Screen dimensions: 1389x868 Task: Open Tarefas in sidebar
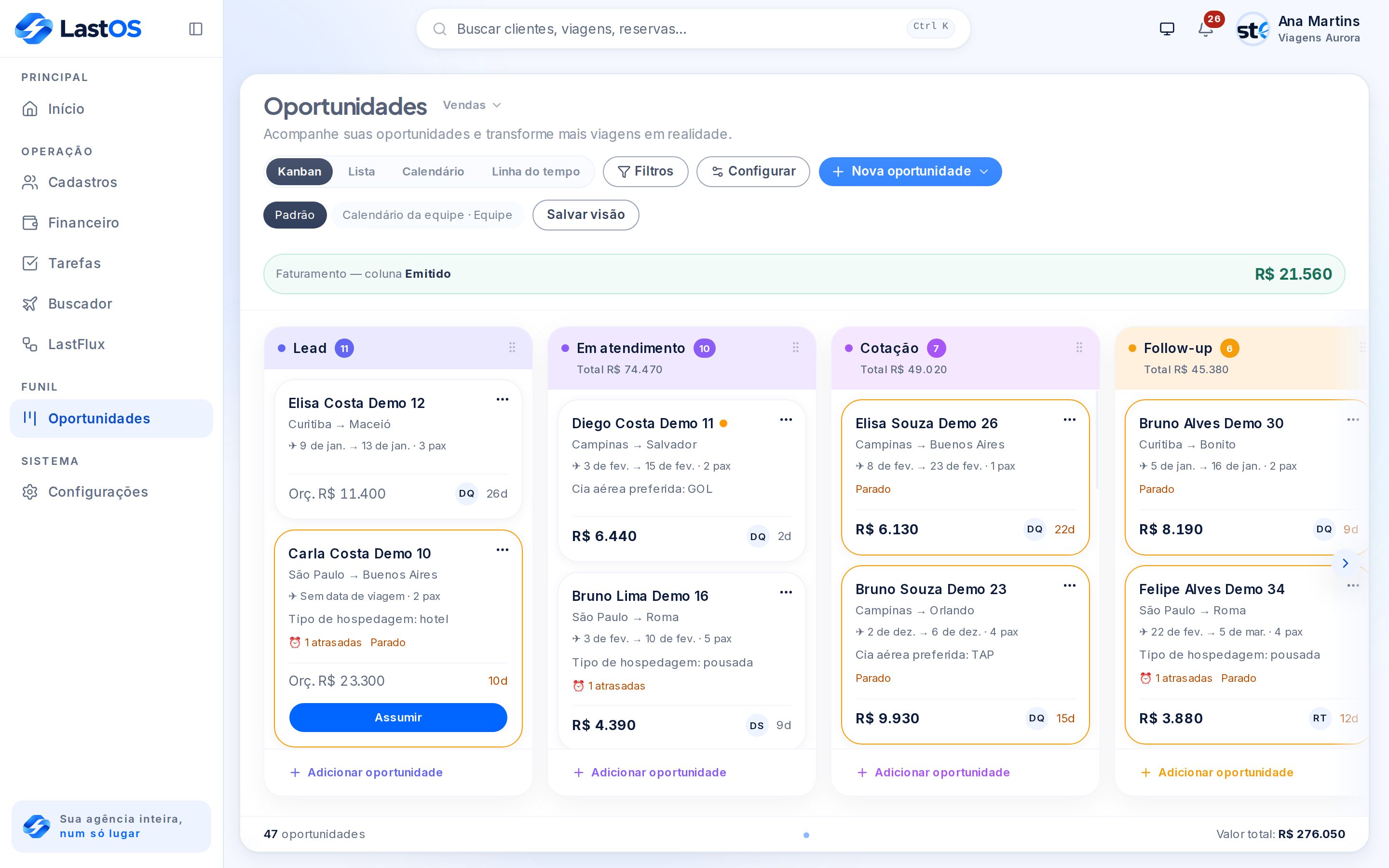click(x=111, y=263)
